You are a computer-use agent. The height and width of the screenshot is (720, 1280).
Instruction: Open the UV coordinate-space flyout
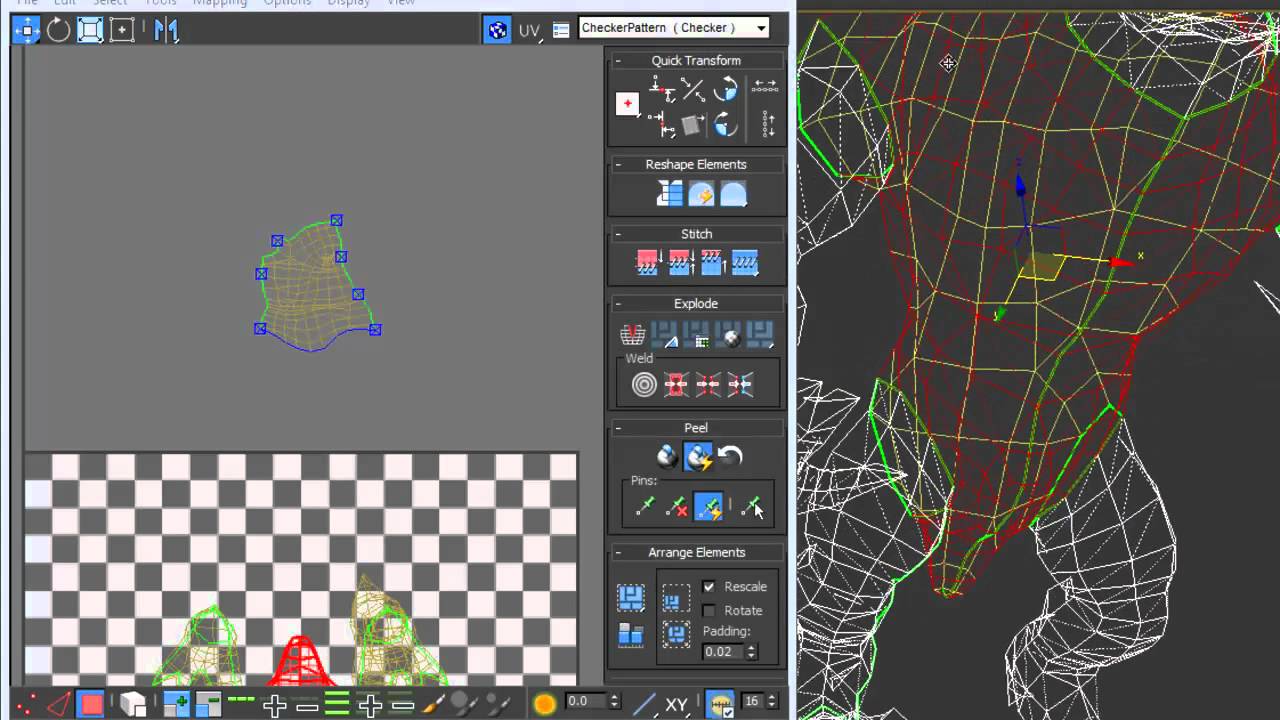click(x=529, y=30)
